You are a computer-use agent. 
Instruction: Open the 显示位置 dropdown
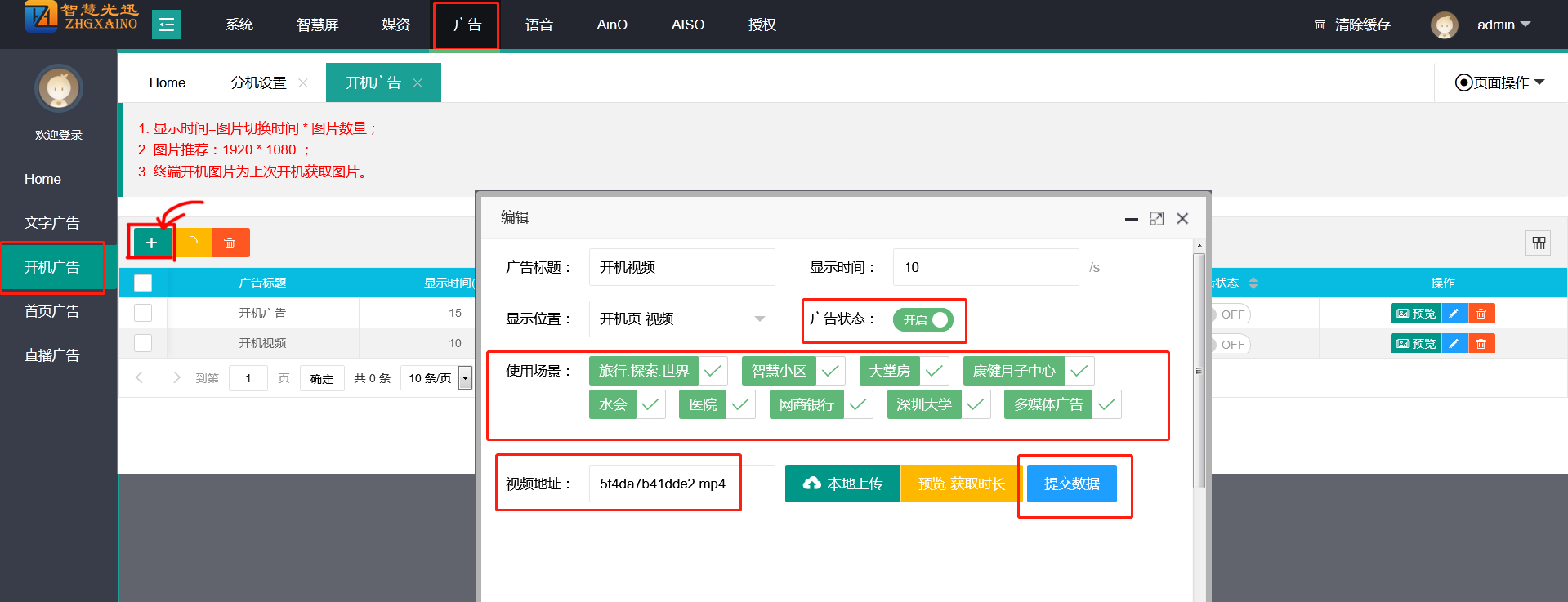point(681,319)
